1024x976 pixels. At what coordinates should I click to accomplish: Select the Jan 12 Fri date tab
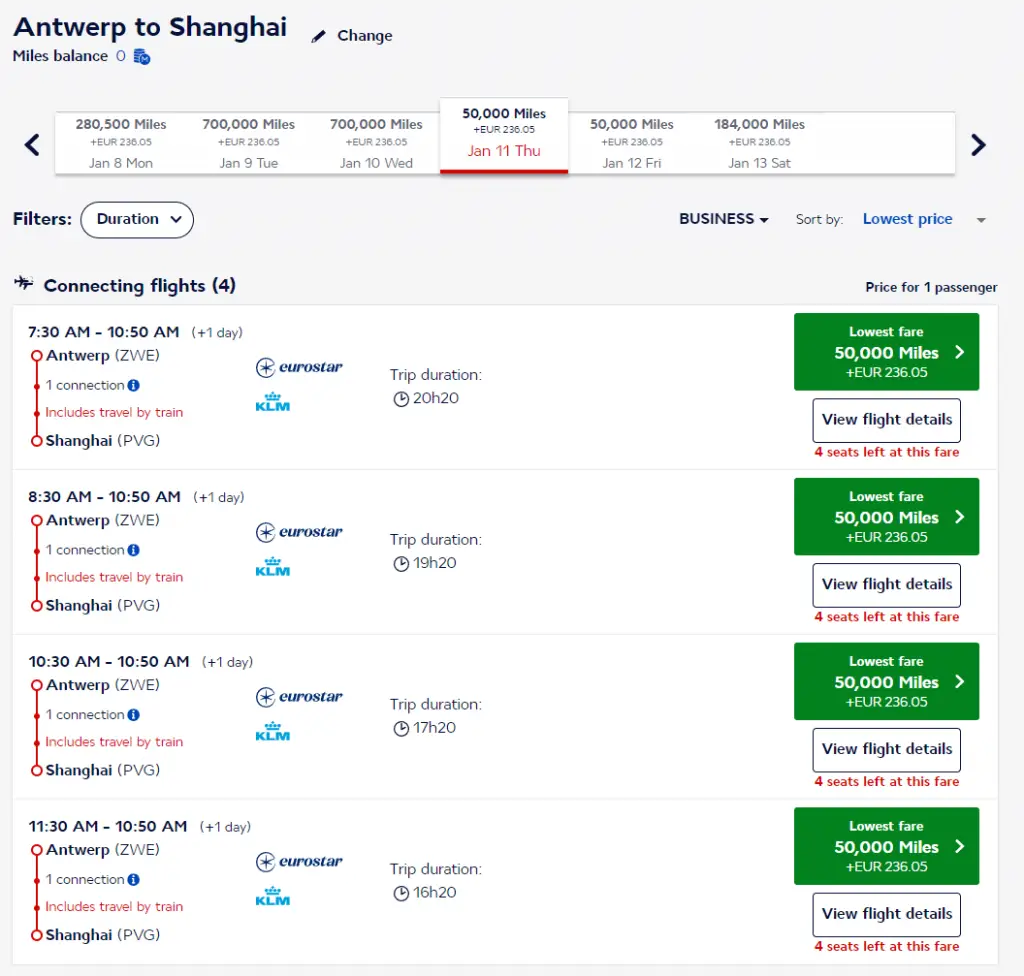(632, 143)
